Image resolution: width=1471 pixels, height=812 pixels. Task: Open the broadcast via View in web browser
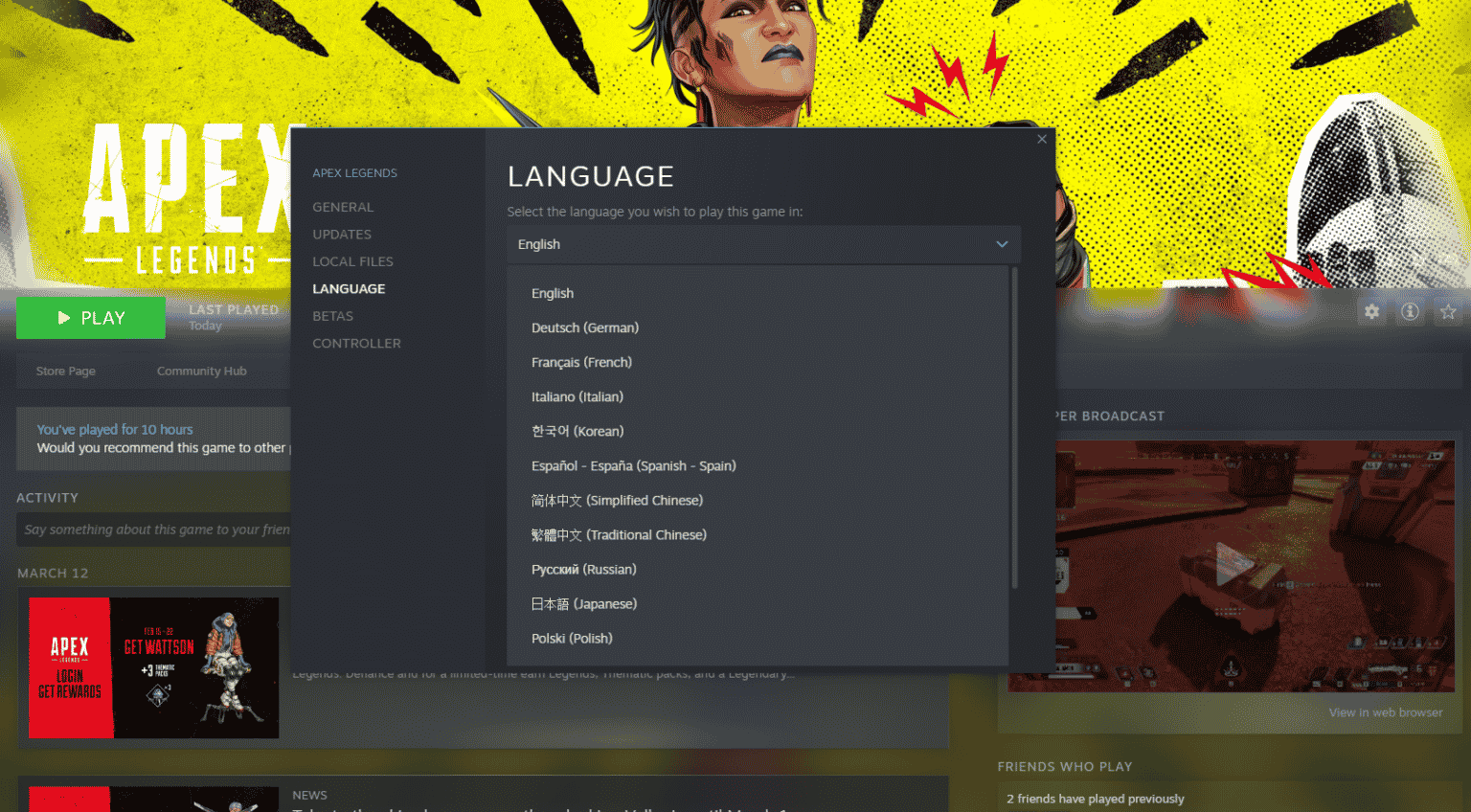(x=1387, y=711)
